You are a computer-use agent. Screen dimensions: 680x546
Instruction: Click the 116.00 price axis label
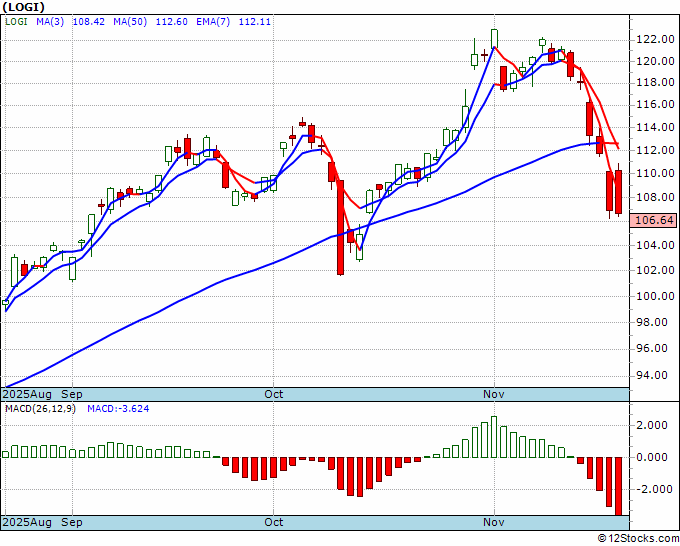[655, 105]
